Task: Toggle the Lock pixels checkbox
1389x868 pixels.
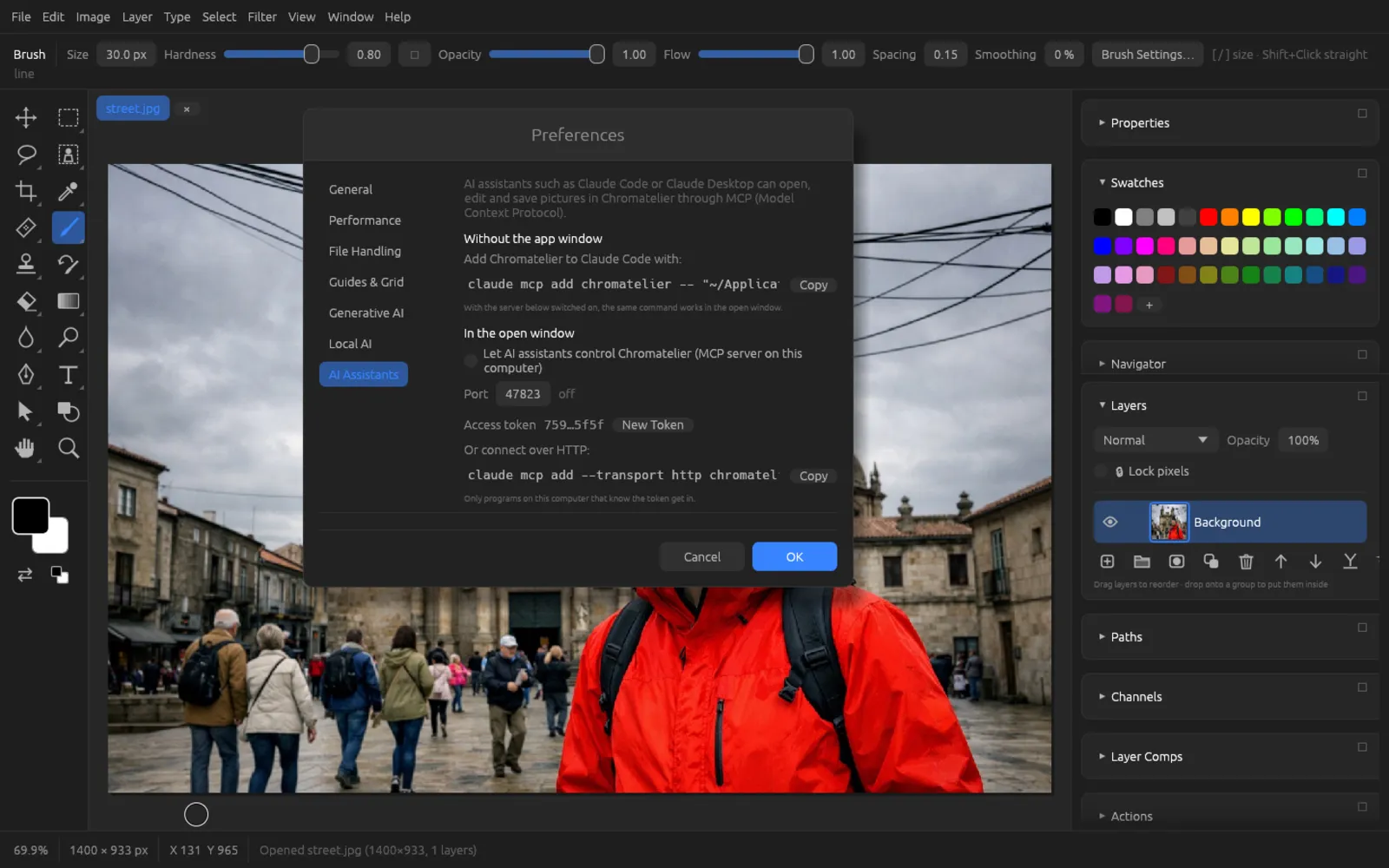Action: click(1102, 471)
